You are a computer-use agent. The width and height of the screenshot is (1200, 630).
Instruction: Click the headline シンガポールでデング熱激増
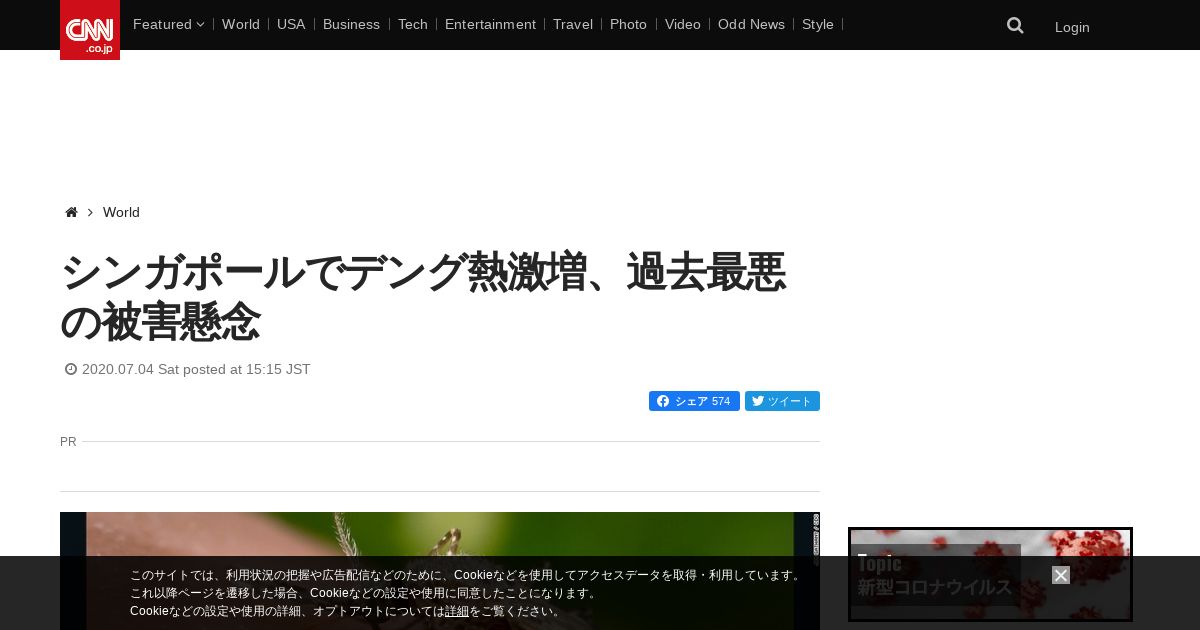[x=424, y=297]
